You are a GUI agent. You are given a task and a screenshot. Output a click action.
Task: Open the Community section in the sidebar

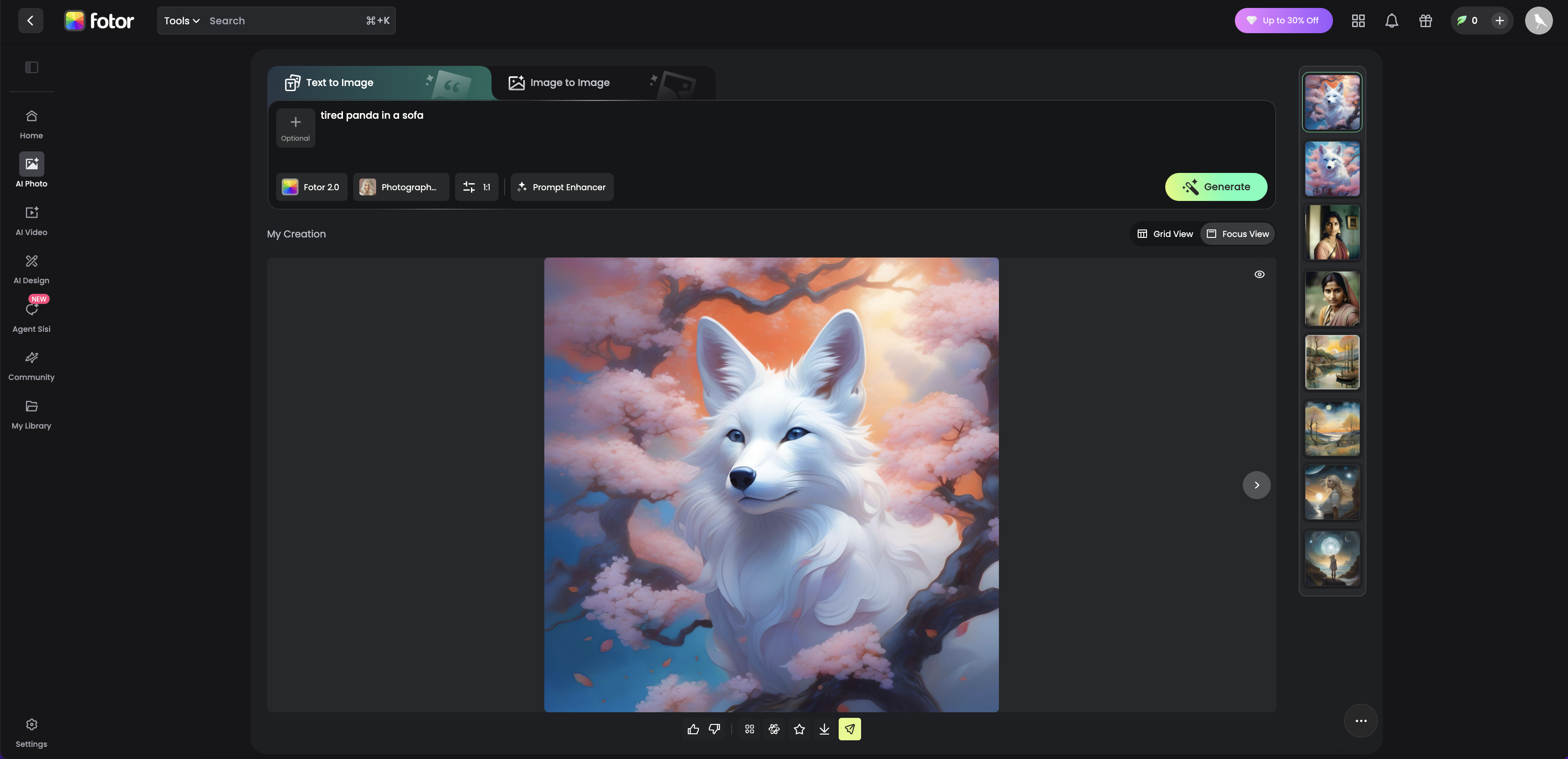32,366
